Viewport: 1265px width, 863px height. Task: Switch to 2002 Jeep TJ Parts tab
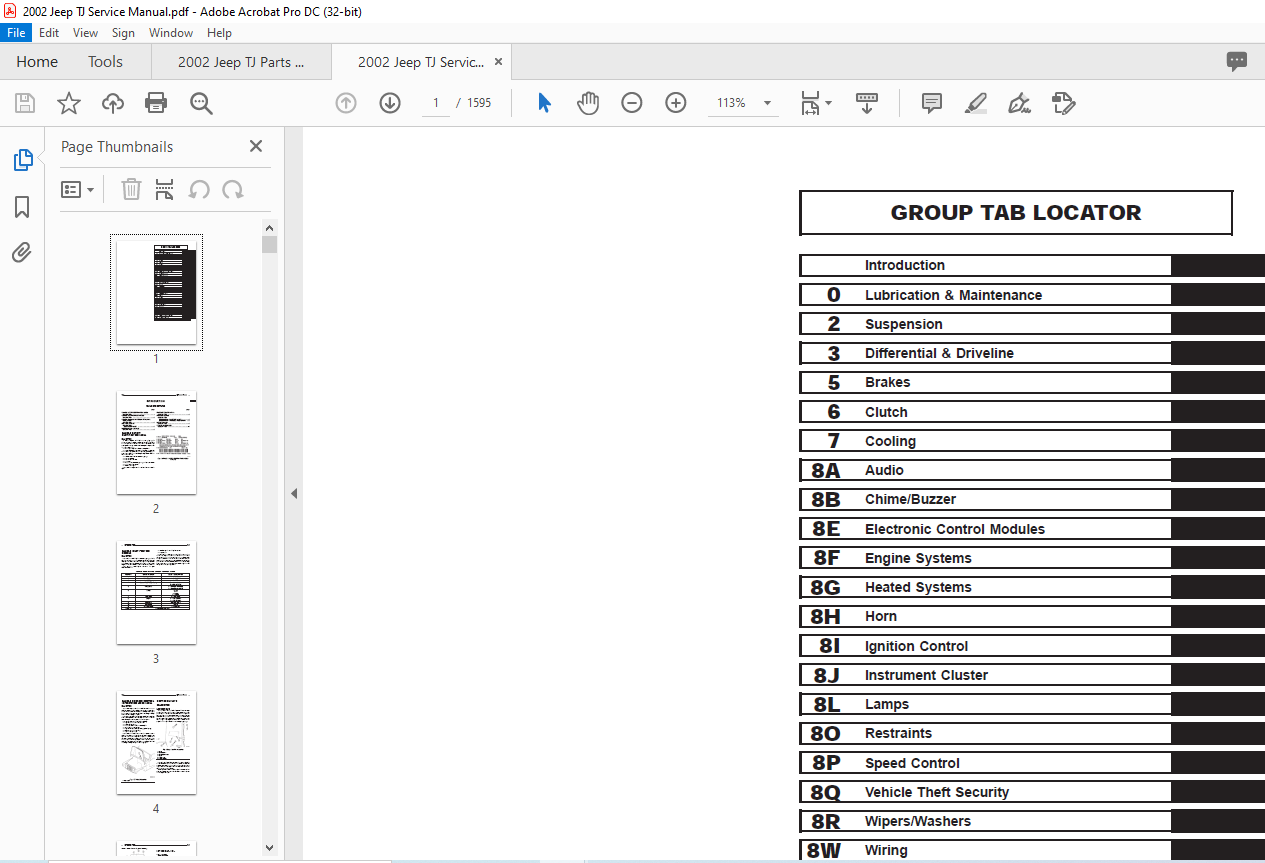(x=241, y=62)
